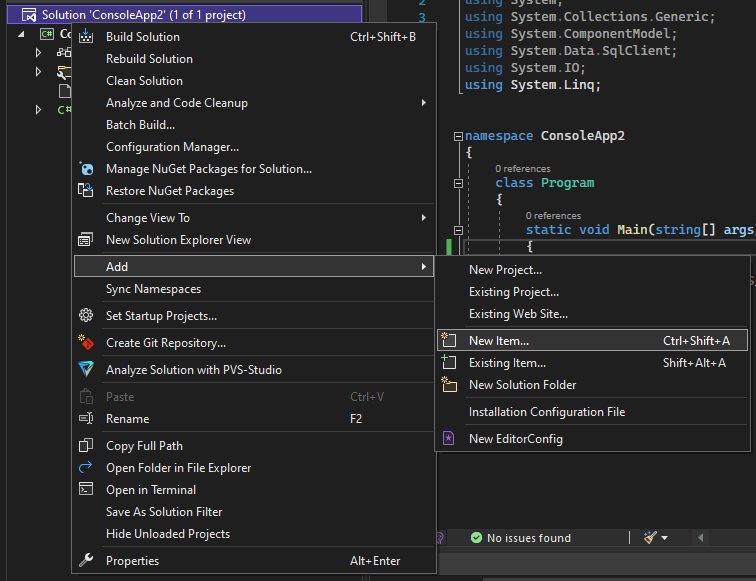Select the Solution 'ConsoleApp2' root node
The width and height of the screenshot is (756, 581).
click(x=143, y=15)
